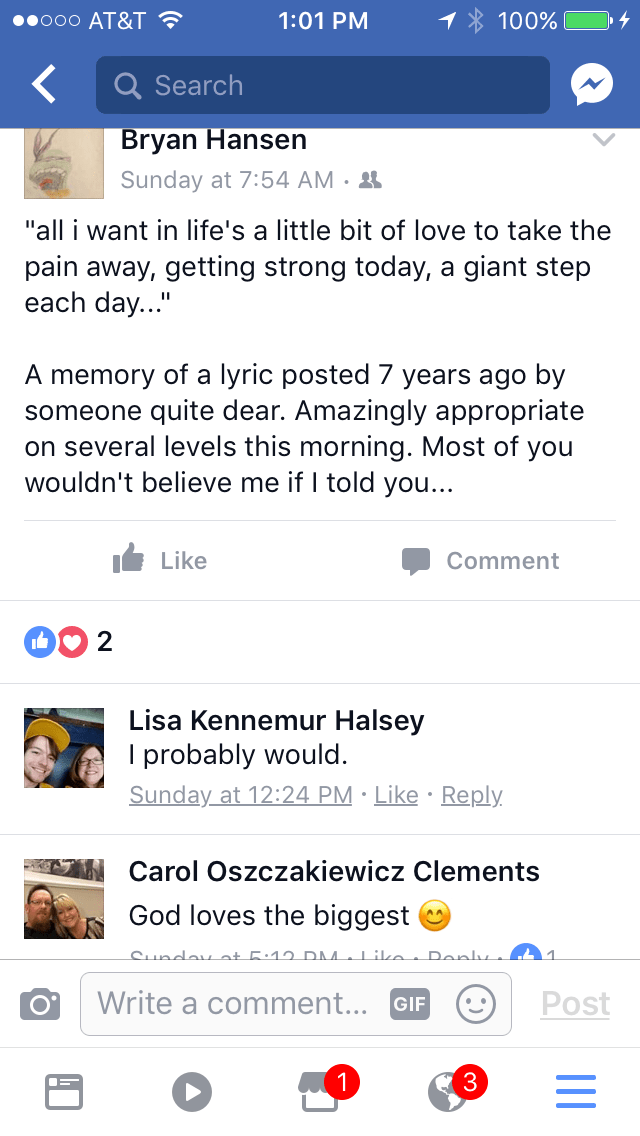Like Lisa Kennemur Halsey's comment

coord(396,795)
